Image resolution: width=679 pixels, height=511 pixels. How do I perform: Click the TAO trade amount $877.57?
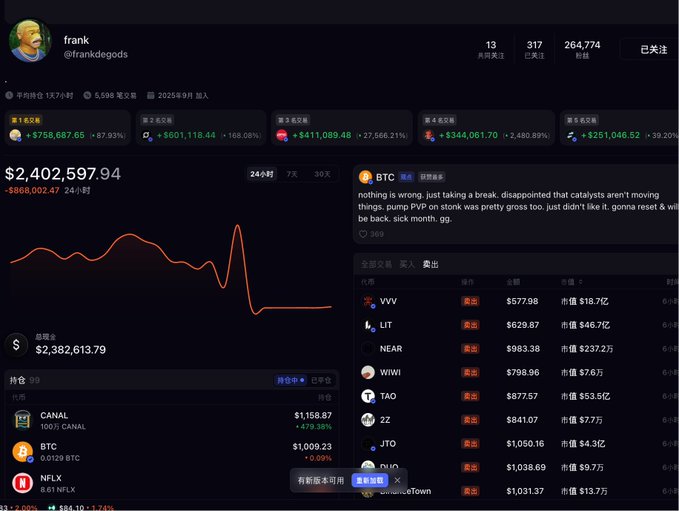click(522, 396)
